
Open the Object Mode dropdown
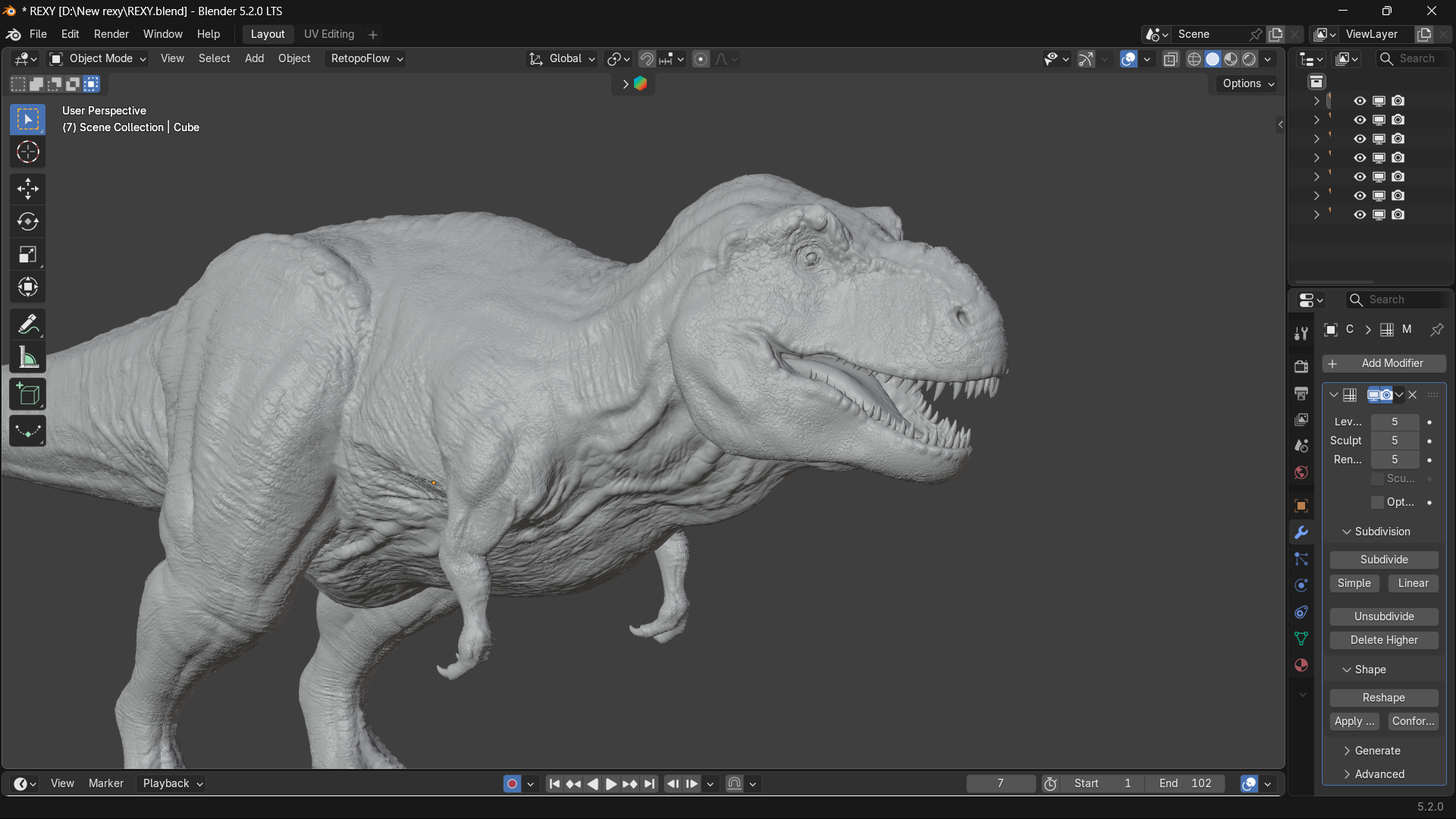pyautogui.click(x=98, y=58)
